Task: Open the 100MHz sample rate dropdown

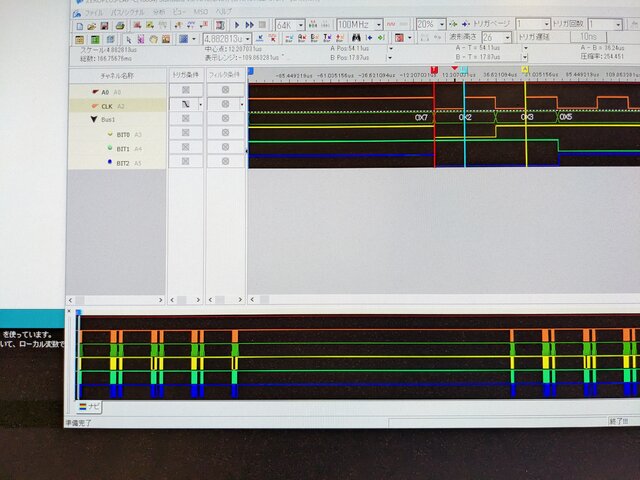Action: (378, 25)
